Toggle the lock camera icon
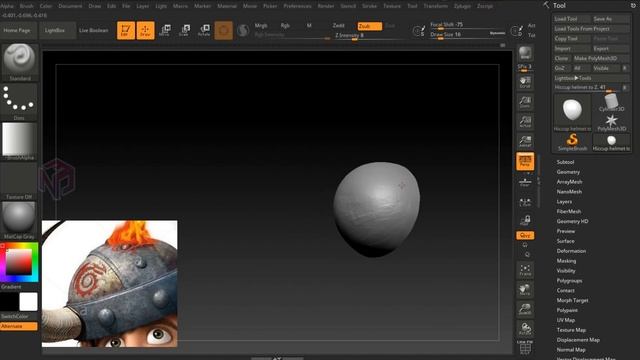 (x=525, y=220)
